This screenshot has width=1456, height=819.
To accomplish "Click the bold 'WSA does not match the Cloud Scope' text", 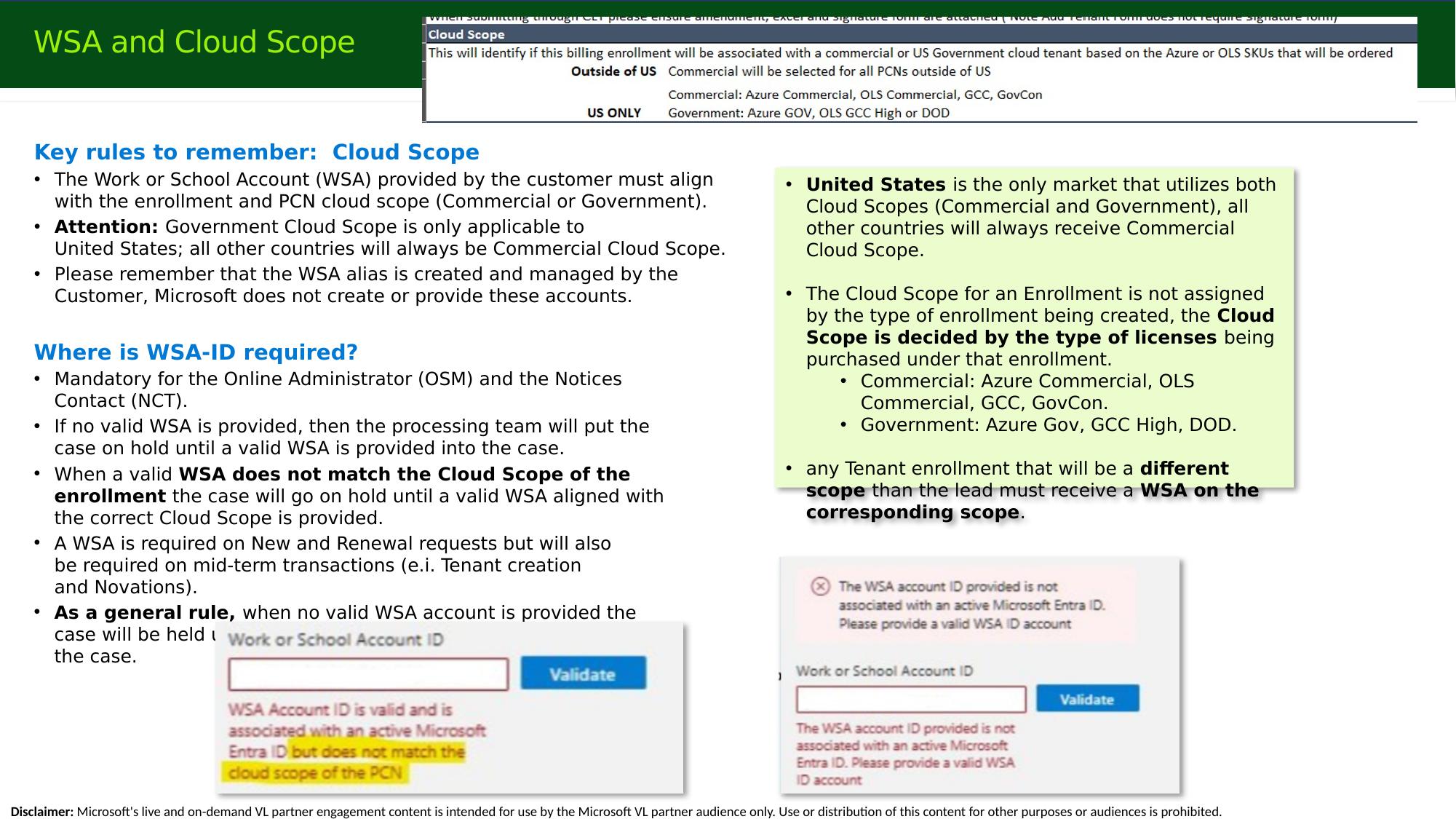I will click(342, 485).
